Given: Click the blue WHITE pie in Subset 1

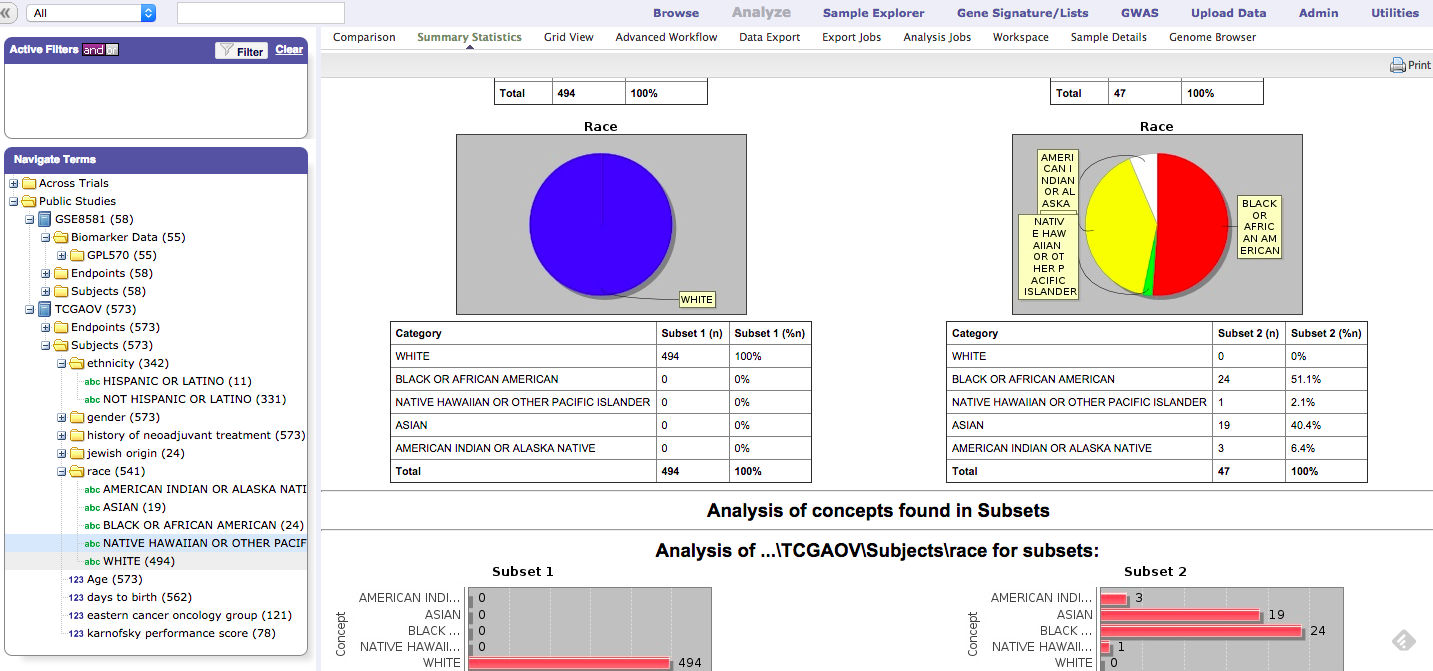Looking at the screenshot, I should [600, 224].
